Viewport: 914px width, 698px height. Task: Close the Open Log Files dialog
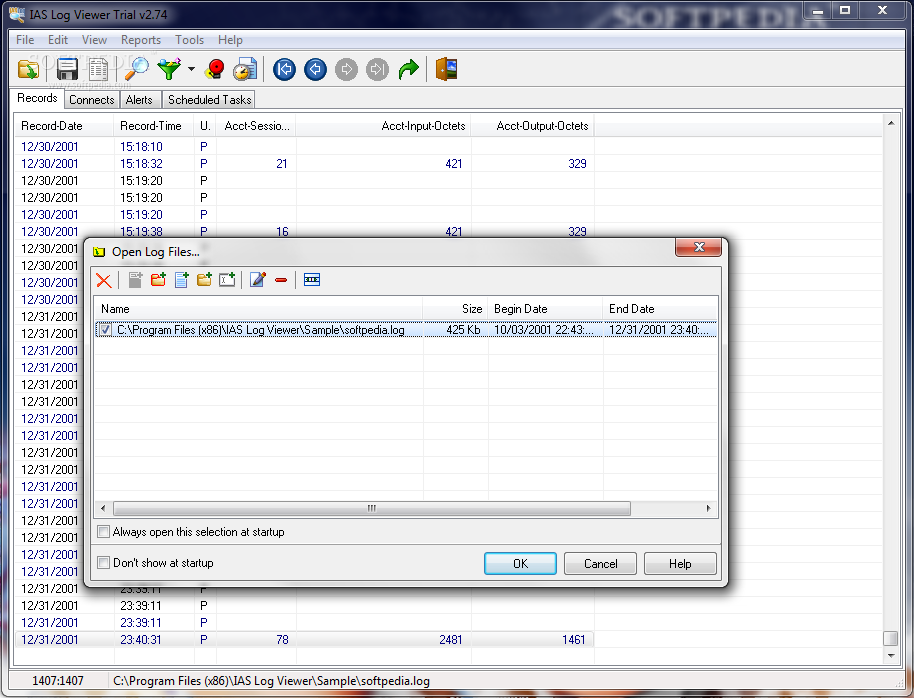(698, 247)
